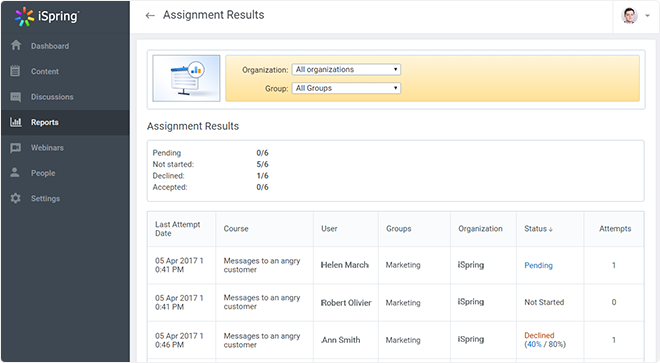The width and height of the screenshot is (660, 363).
Task: Sort by Course column header
Action: (236, 229)
